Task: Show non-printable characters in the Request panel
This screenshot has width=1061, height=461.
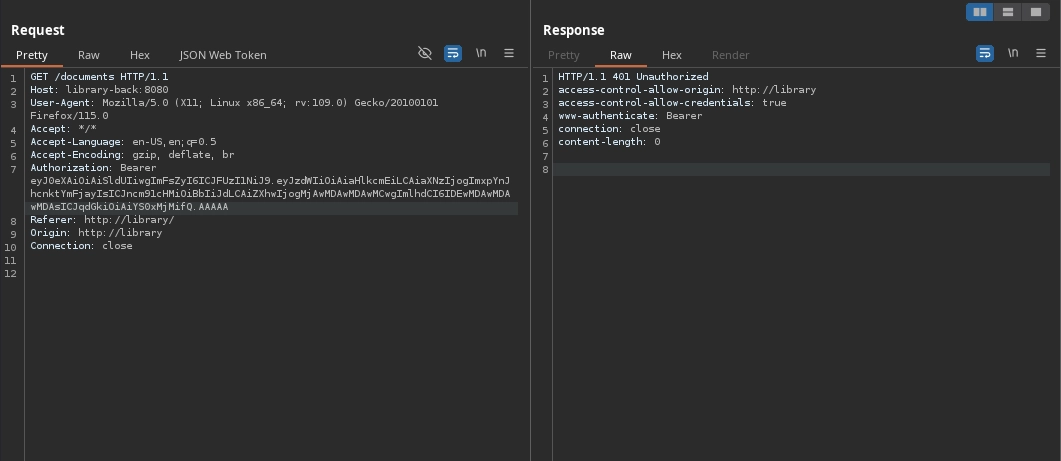Action: [481, 53]
